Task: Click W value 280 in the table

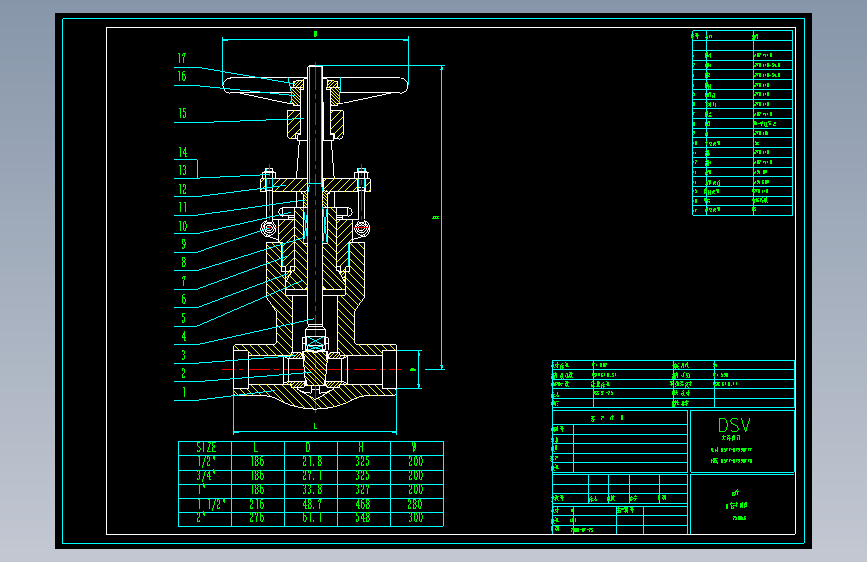Action: [415, 504]
